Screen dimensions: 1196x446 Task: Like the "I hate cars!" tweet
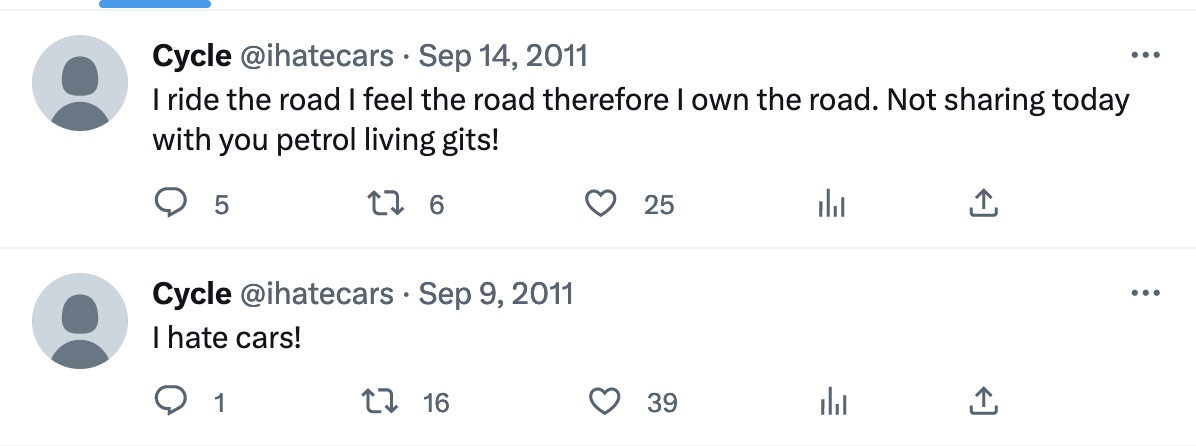click(x=602, y=402)
